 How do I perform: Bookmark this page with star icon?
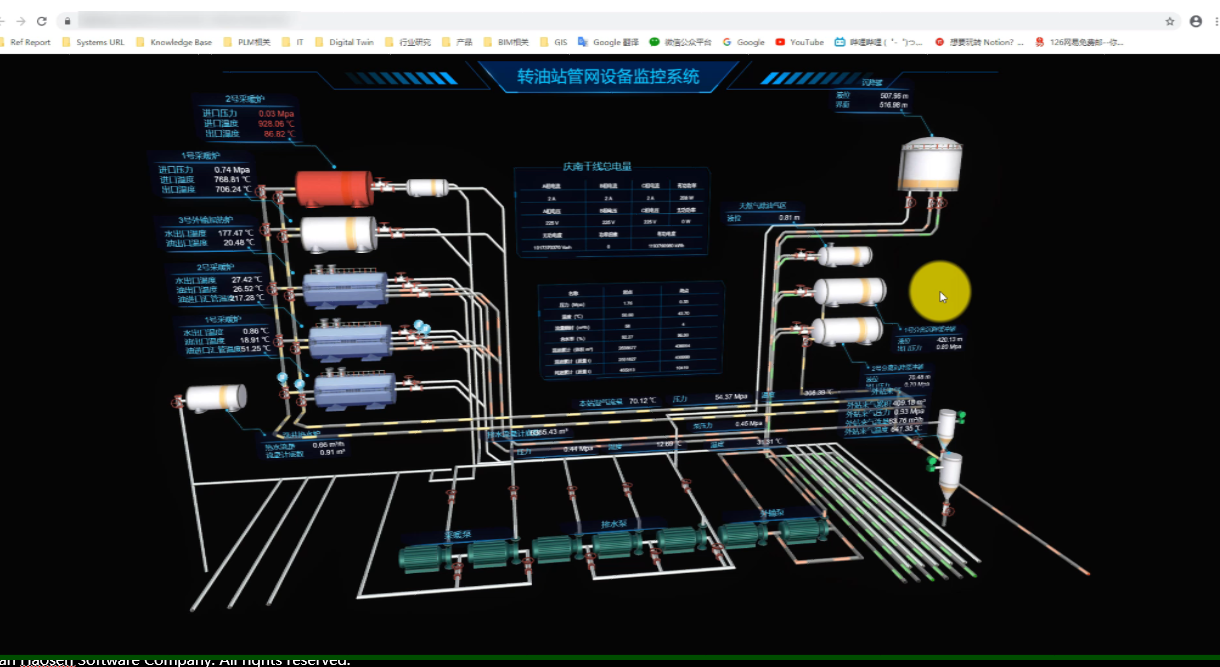(1169, 21)
